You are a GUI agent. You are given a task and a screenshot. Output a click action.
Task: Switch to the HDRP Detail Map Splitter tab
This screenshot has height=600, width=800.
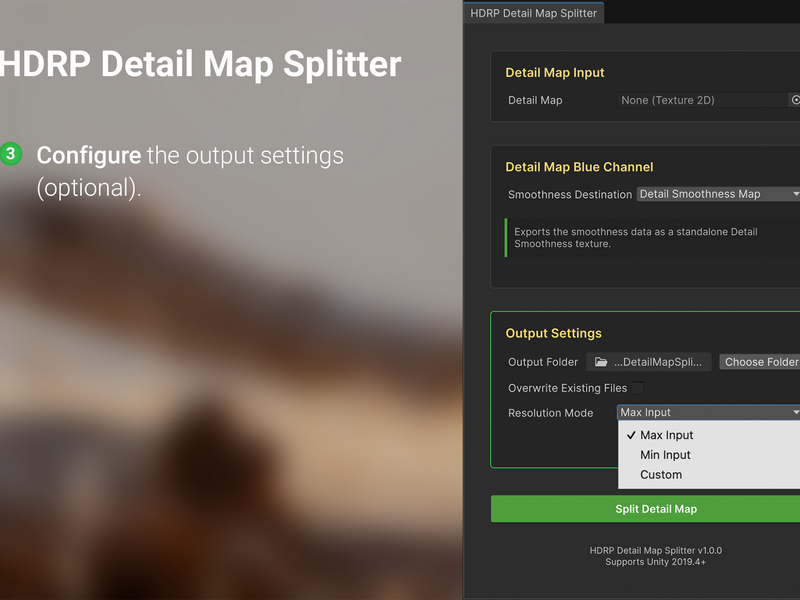[x=533, y=13]
